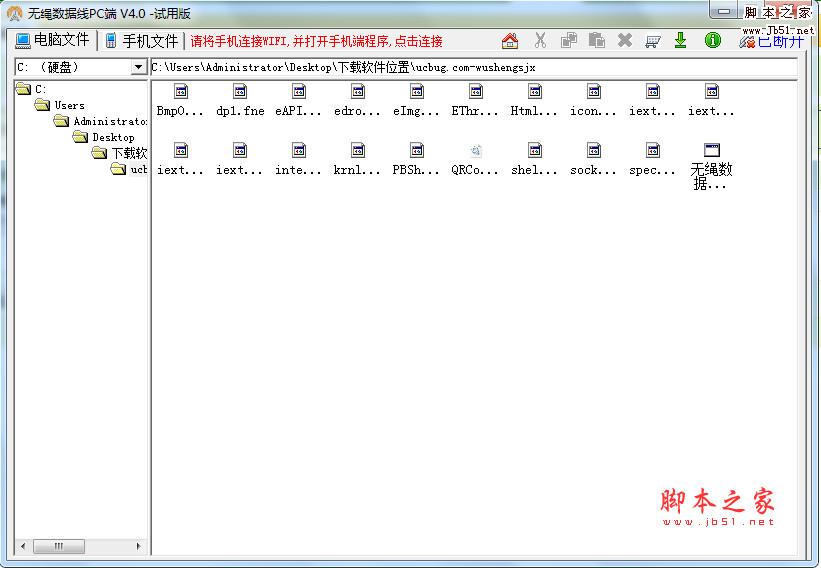Image resolution: width=821 pixels, height=568 pixels.
Task: Select the edro... file icon
Action: click(358, 92)
